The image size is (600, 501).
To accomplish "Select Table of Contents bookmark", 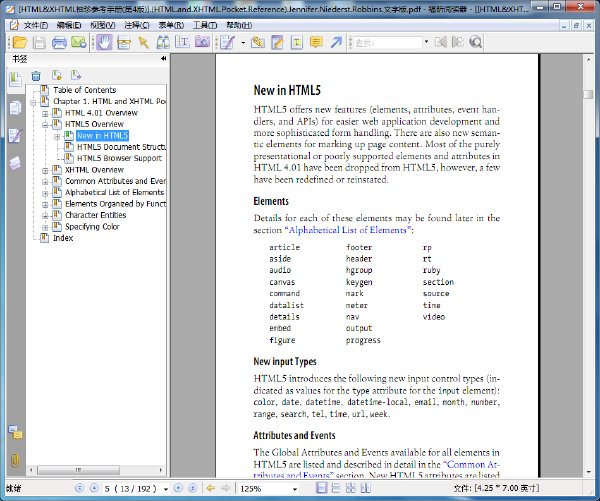I will pyautogui.click(x=85, y=90).
